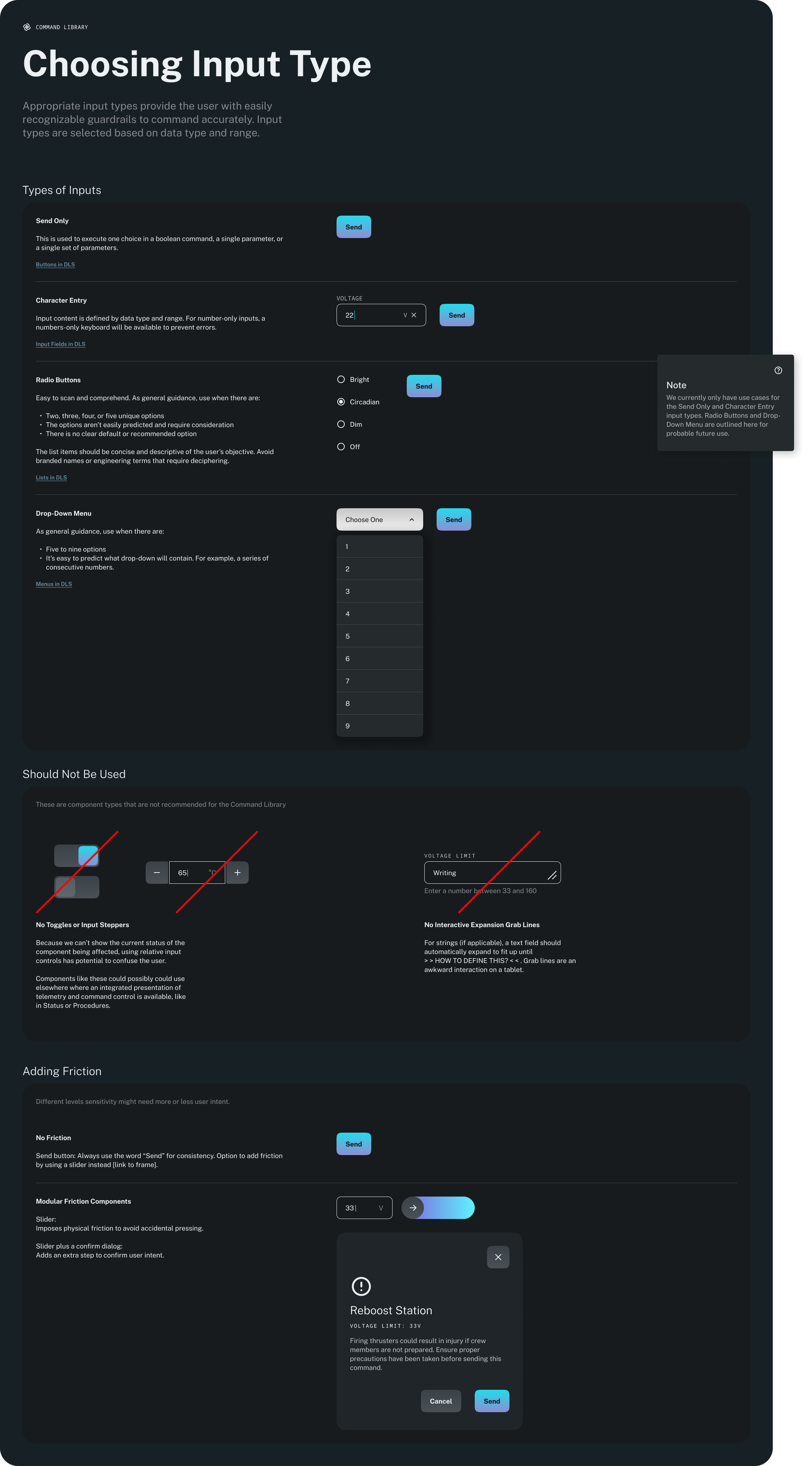Click the clear X icon in Voltage field

(x=414, y=315)
